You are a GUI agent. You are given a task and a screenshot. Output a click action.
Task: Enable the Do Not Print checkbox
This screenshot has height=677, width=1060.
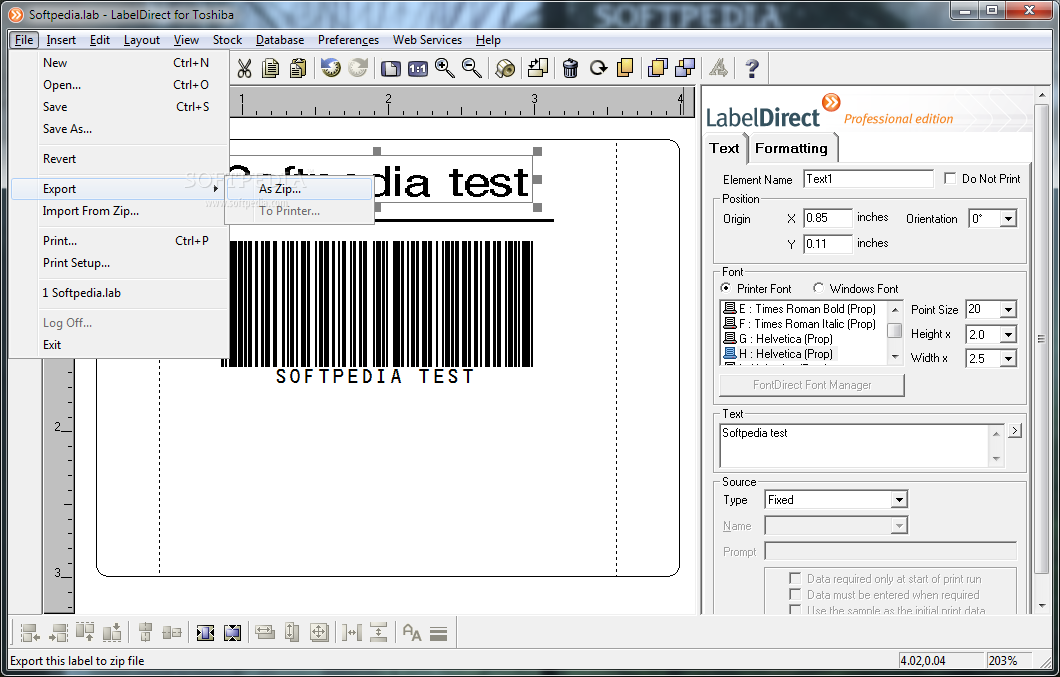point(950,179)
